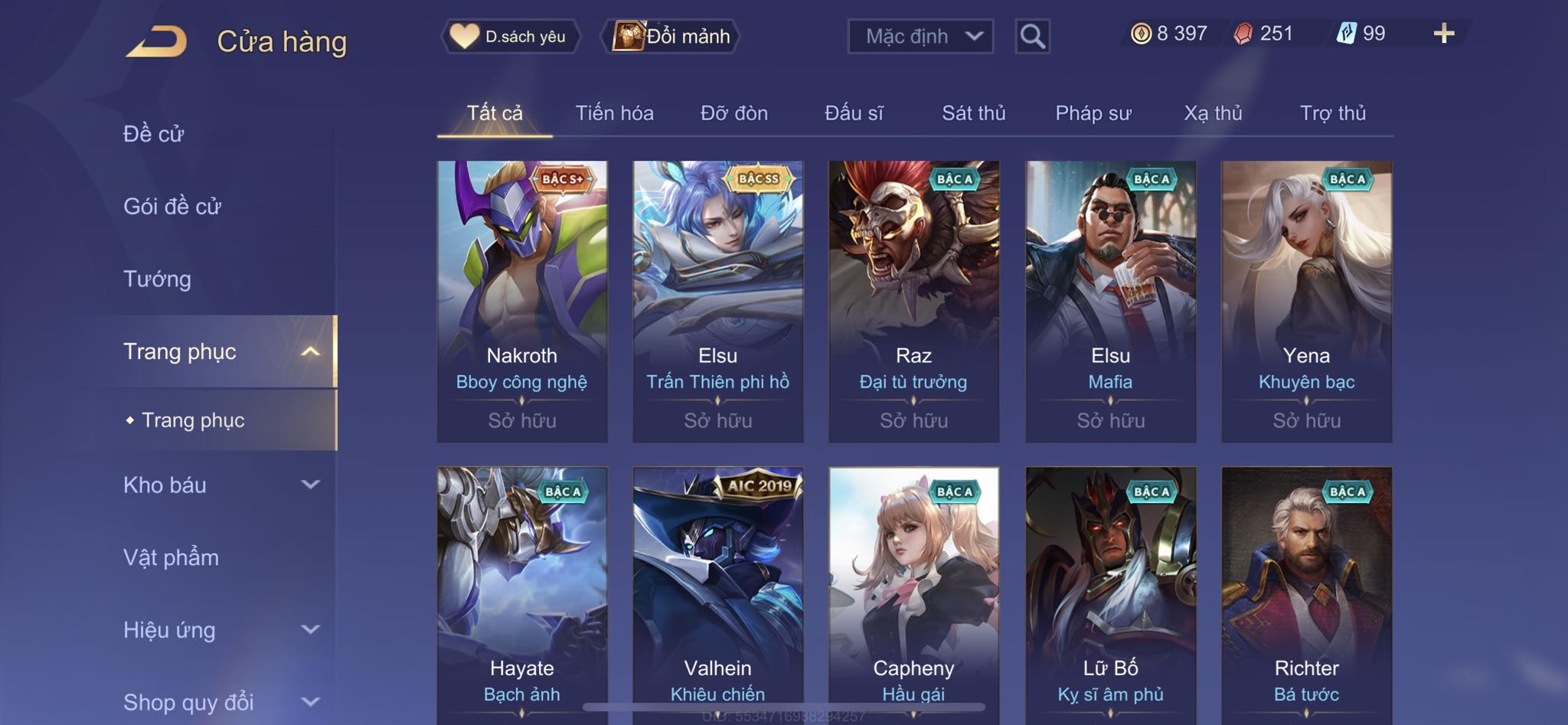This screenshot has width=1568, height=725.
Task: Open Nakroth Bboy công nghệ skin card
Action: [522, 302]
